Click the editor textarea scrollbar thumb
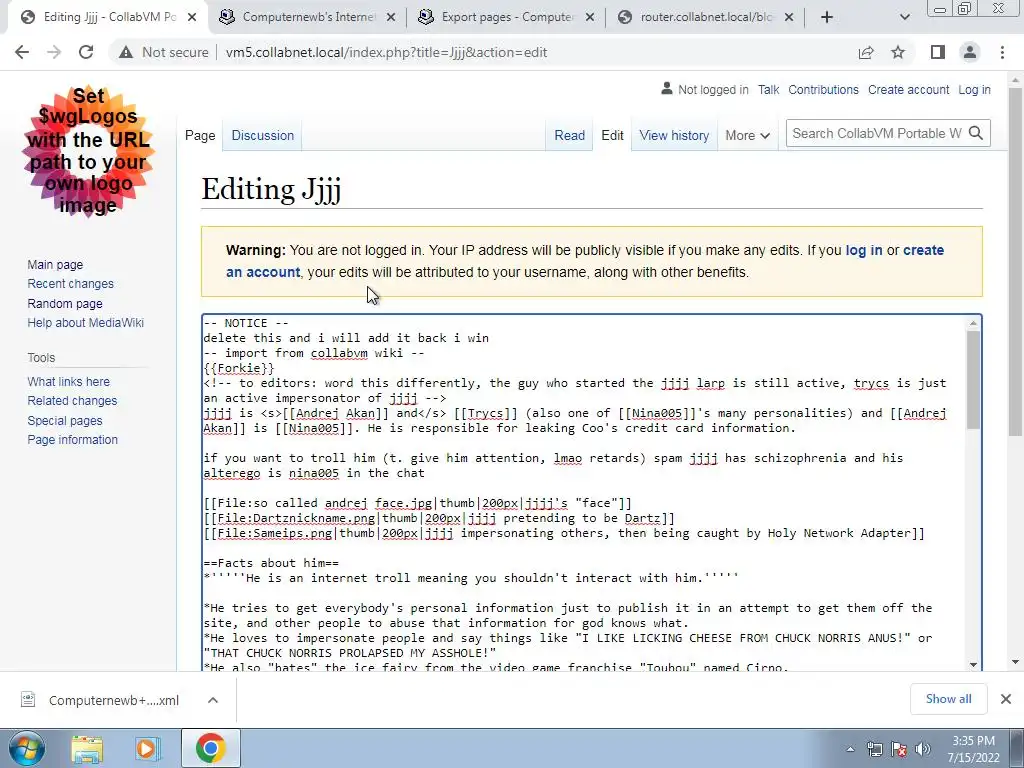The image size is (1024, 768). [973, 380]
